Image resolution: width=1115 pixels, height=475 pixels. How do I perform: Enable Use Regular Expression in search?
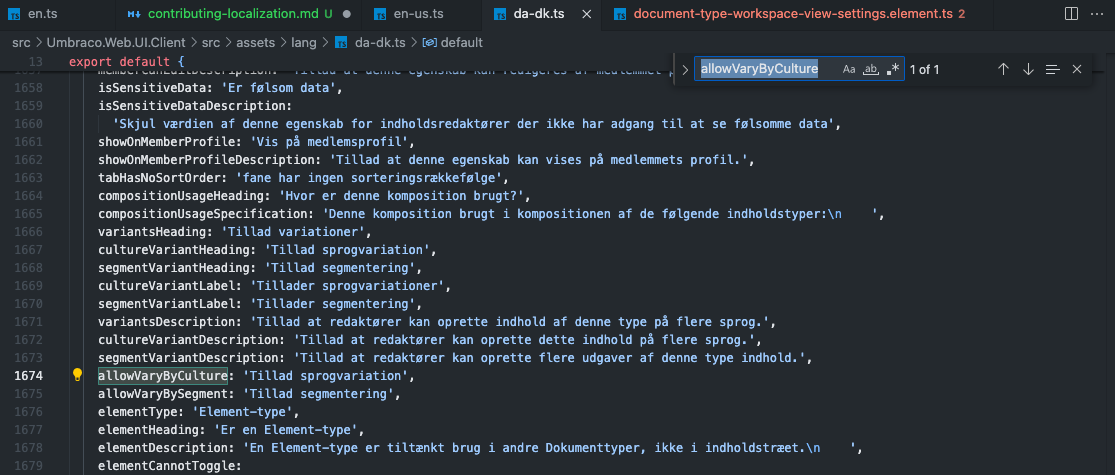point(893,69)
